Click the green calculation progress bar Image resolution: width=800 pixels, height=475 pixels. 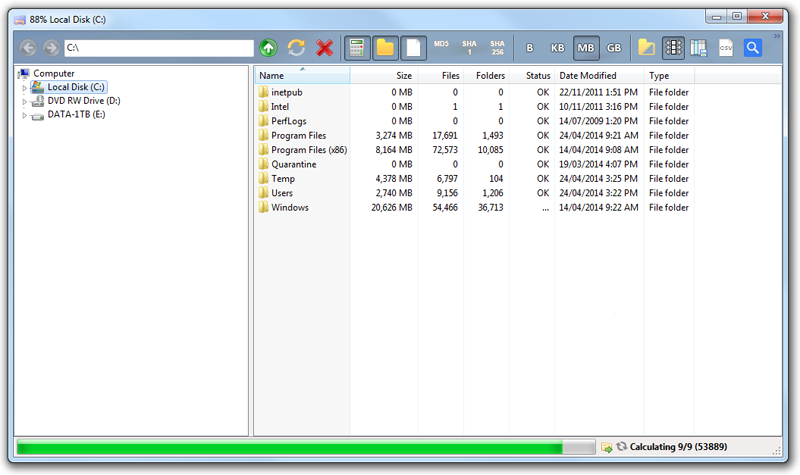pos(300,447)
